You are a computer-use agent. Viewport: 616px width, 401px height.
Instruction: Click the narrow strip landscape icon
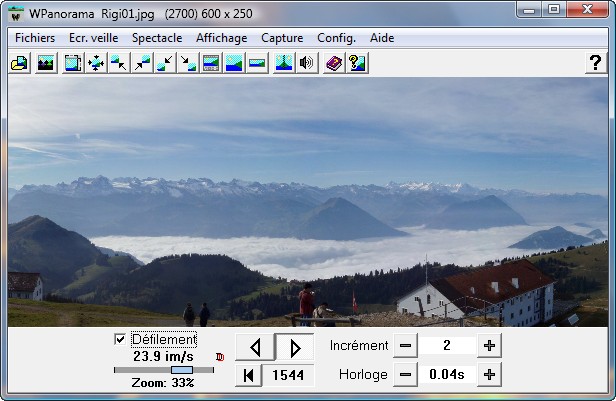(257, 63)
